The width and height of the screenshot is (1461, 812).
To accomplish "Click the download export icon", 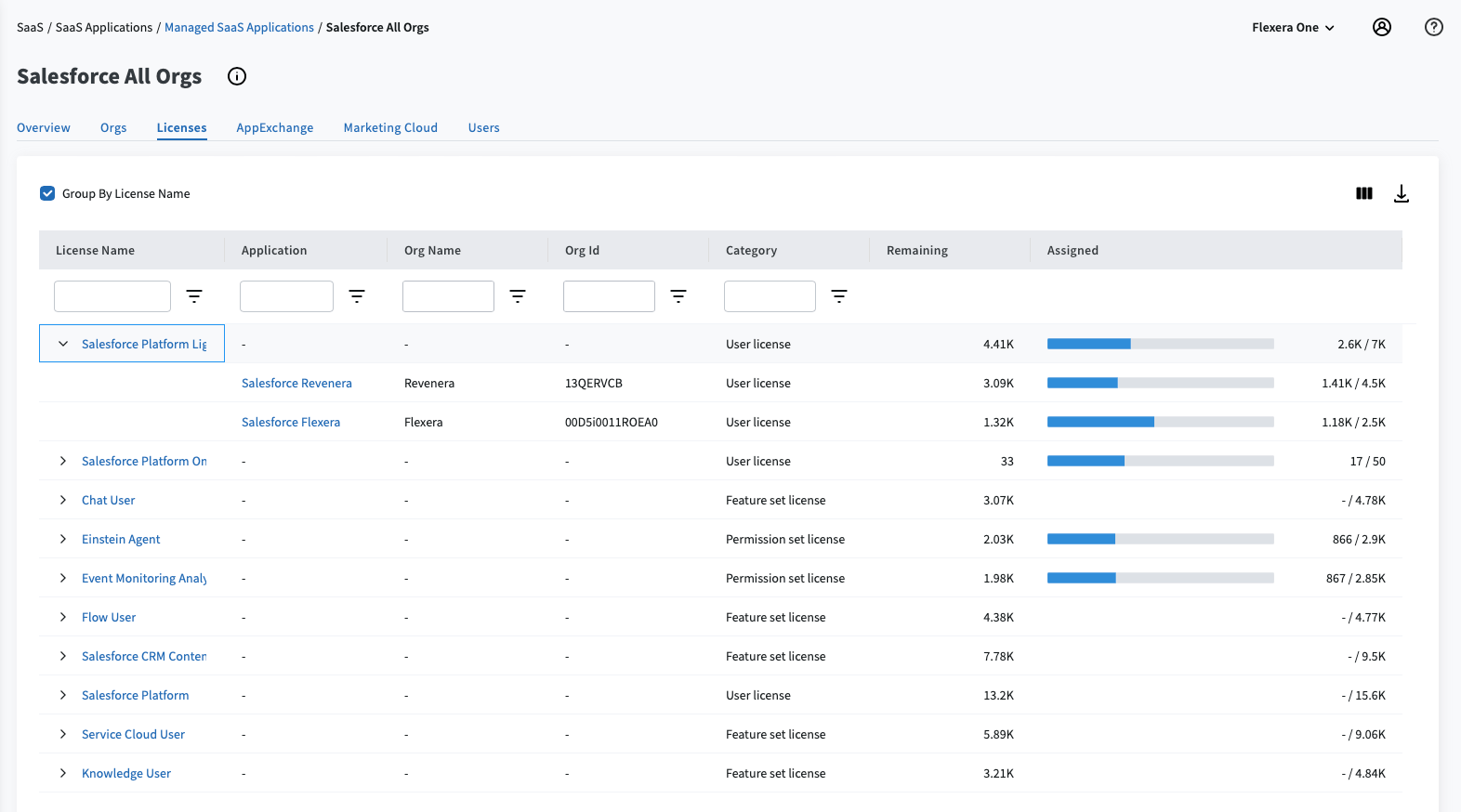I will [x=1402, y=194].
